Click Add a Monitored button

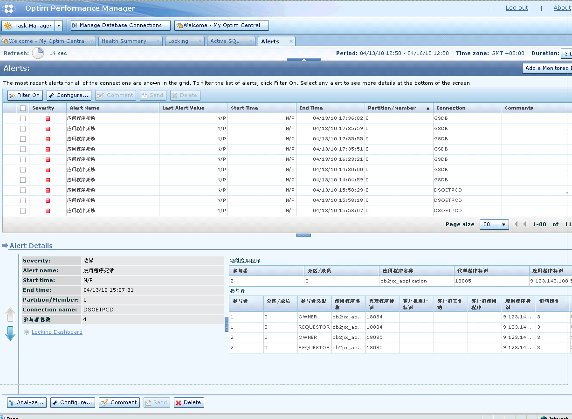pyautogui.click(x=547, y=68)
